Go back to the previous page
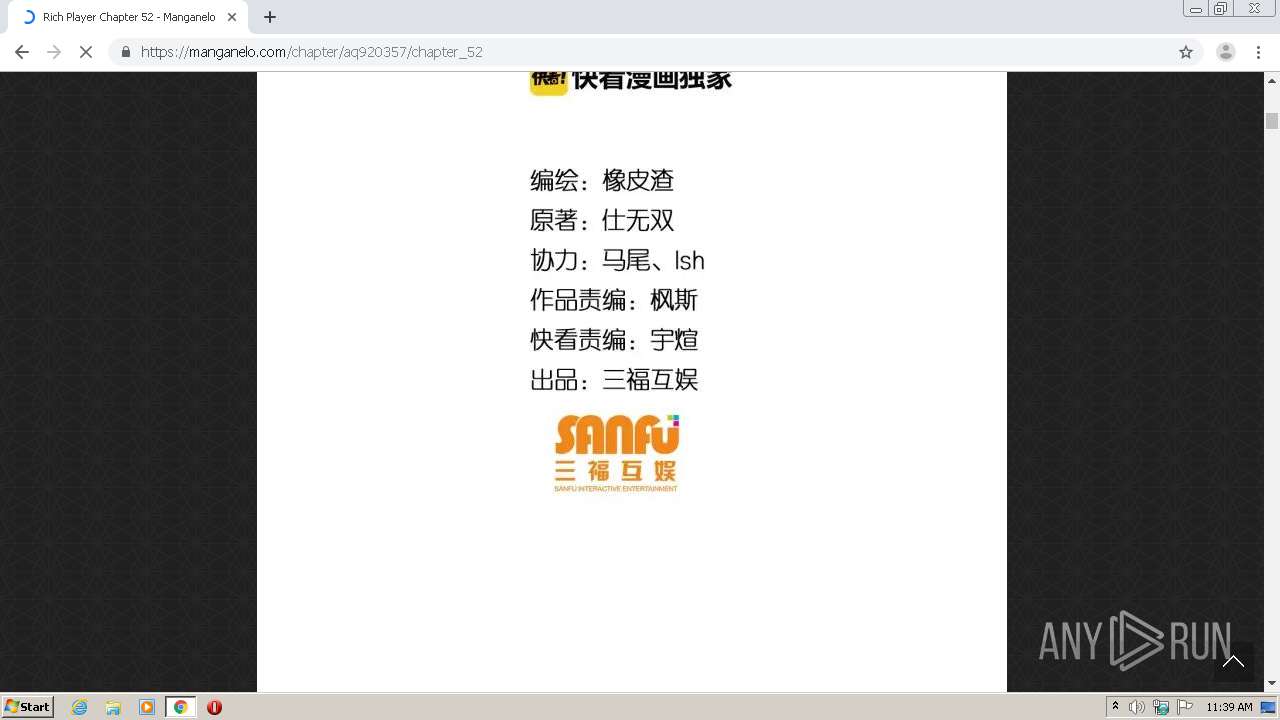The width and height of the screenshot is (1280, 720). coord(22,52)
